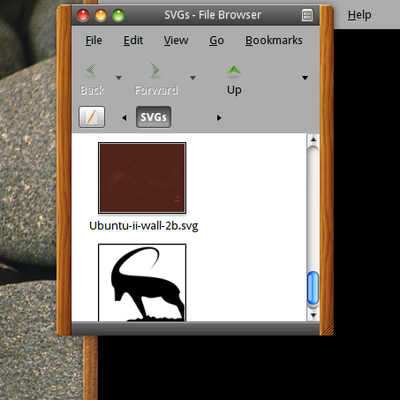400x400 pixels.
Task: Click the window menu icon in titlebar
Action: click(307, 15)
